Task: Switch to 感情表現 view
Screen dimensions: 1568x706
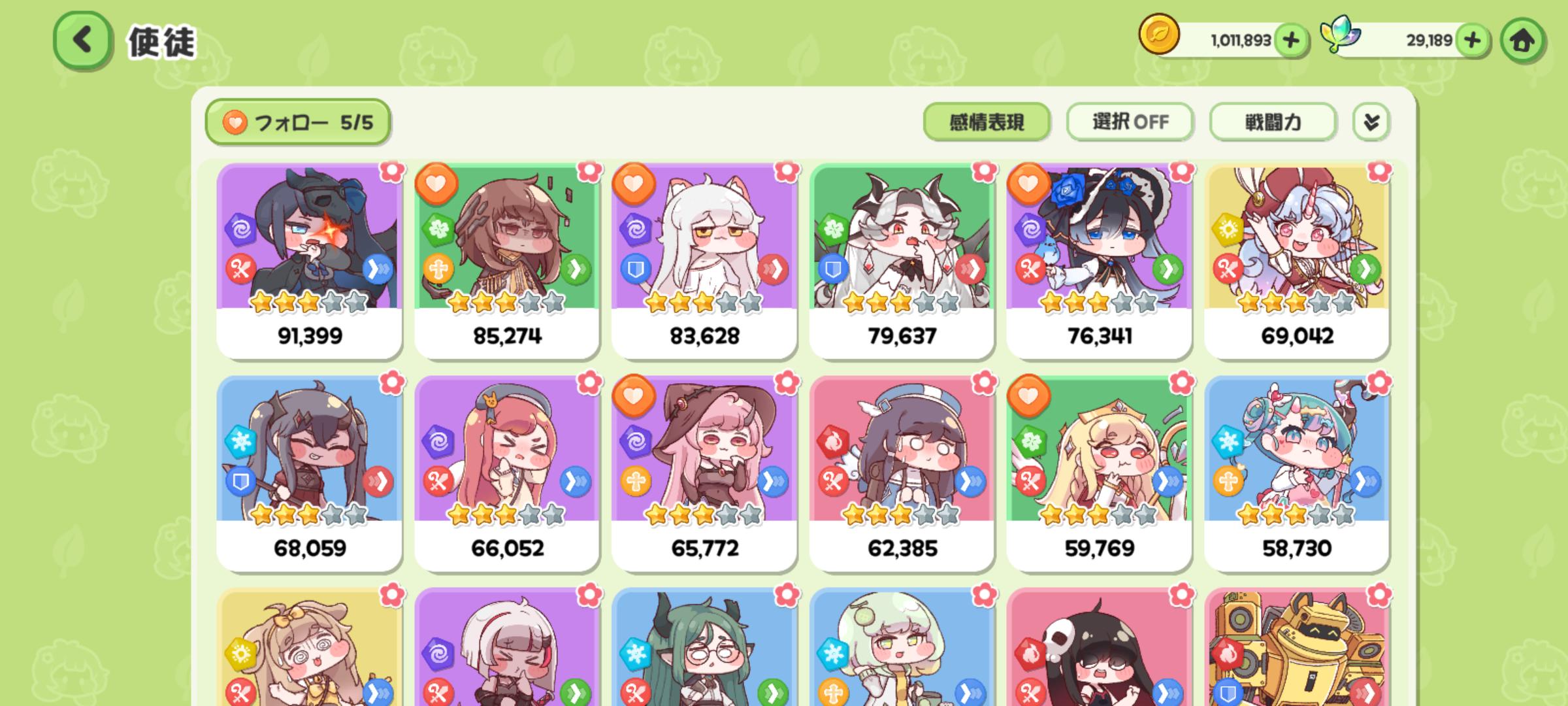Action: point(987,122)
